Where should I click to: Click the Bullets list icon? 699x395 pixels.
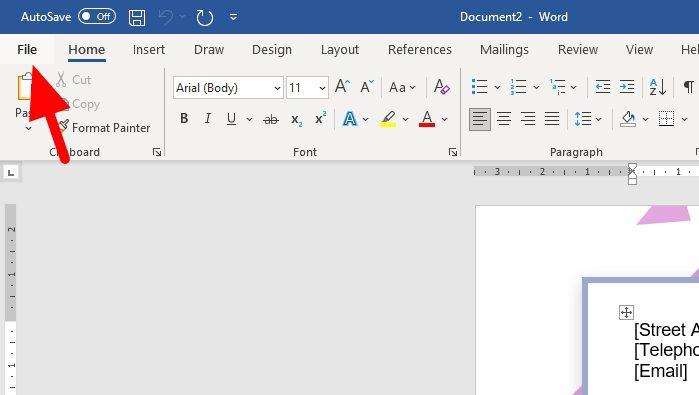[x=480, y=86]
